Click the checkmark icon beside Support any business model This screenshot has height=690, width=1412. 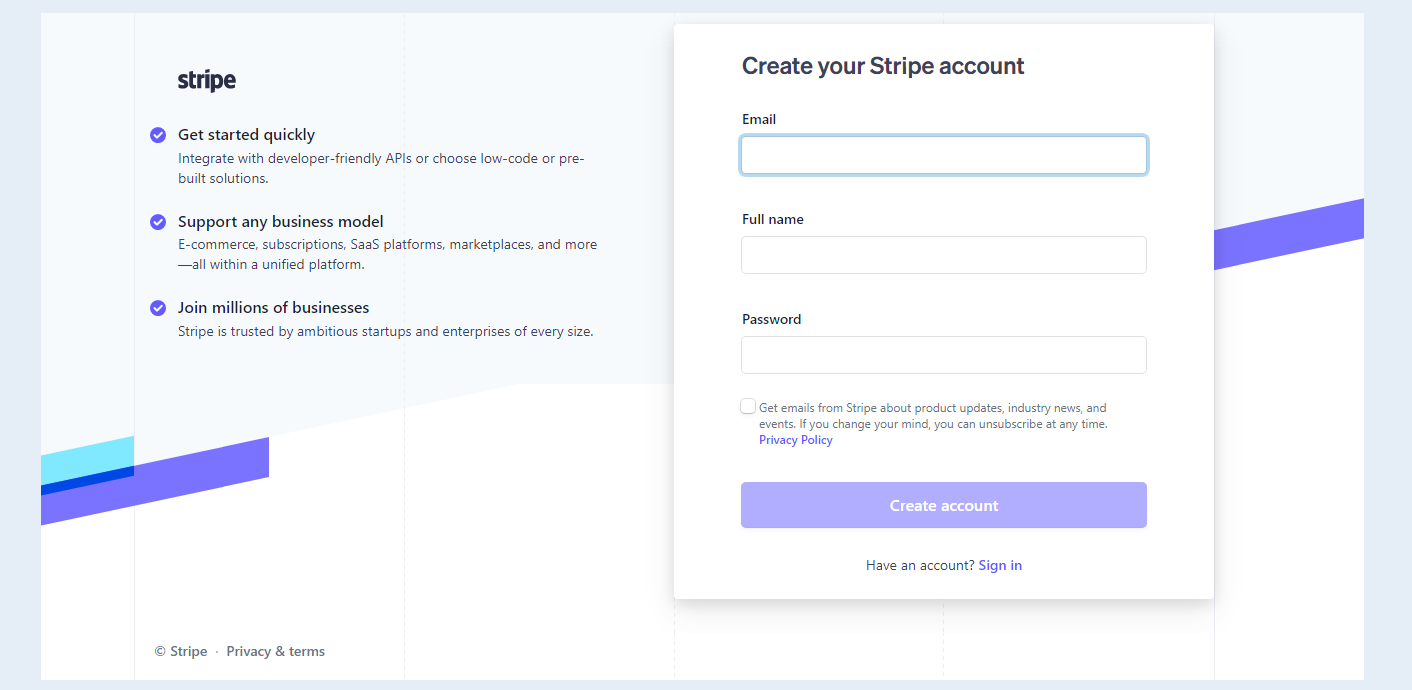[x=158, y=222]
